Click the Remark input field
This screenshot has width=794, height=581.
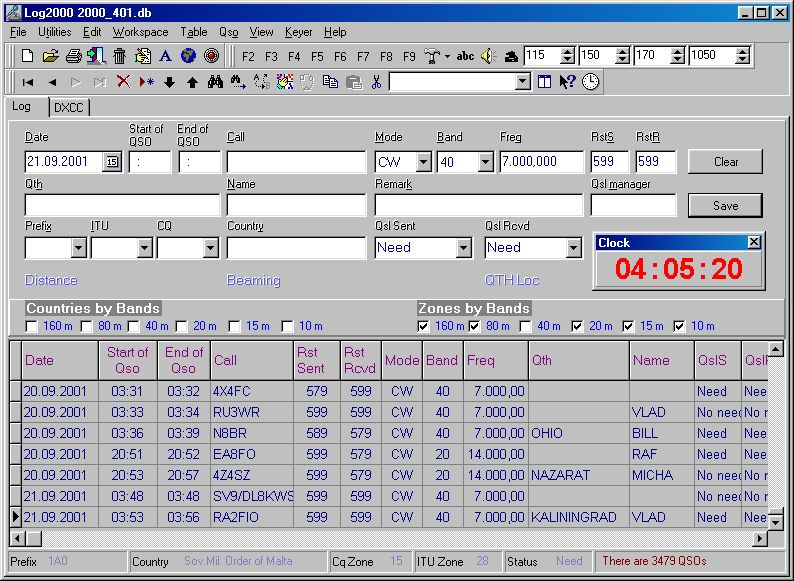click(x=479, y=206)
